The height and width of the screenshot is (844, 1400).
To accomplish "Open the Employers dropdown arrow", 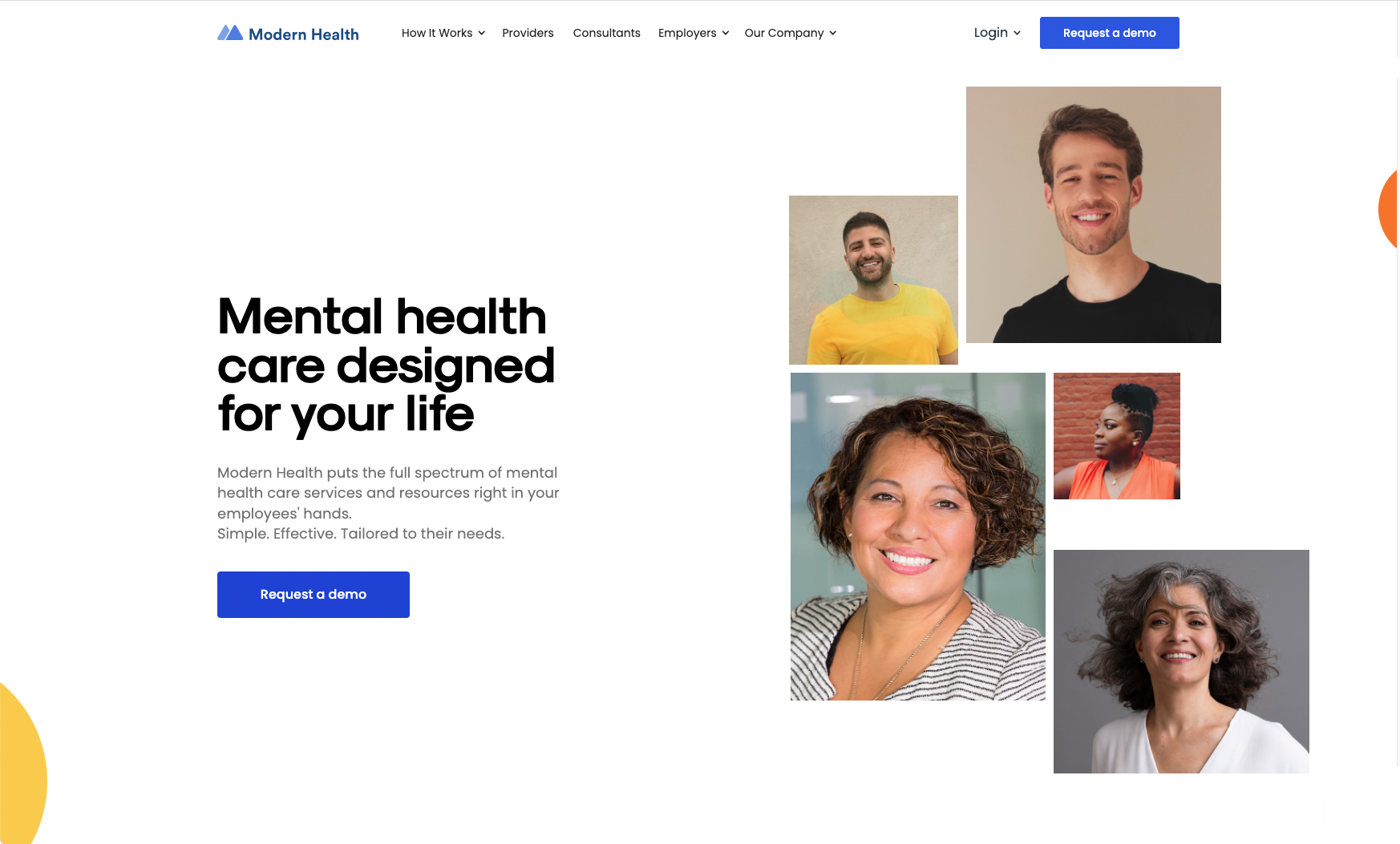I will 726,33.
